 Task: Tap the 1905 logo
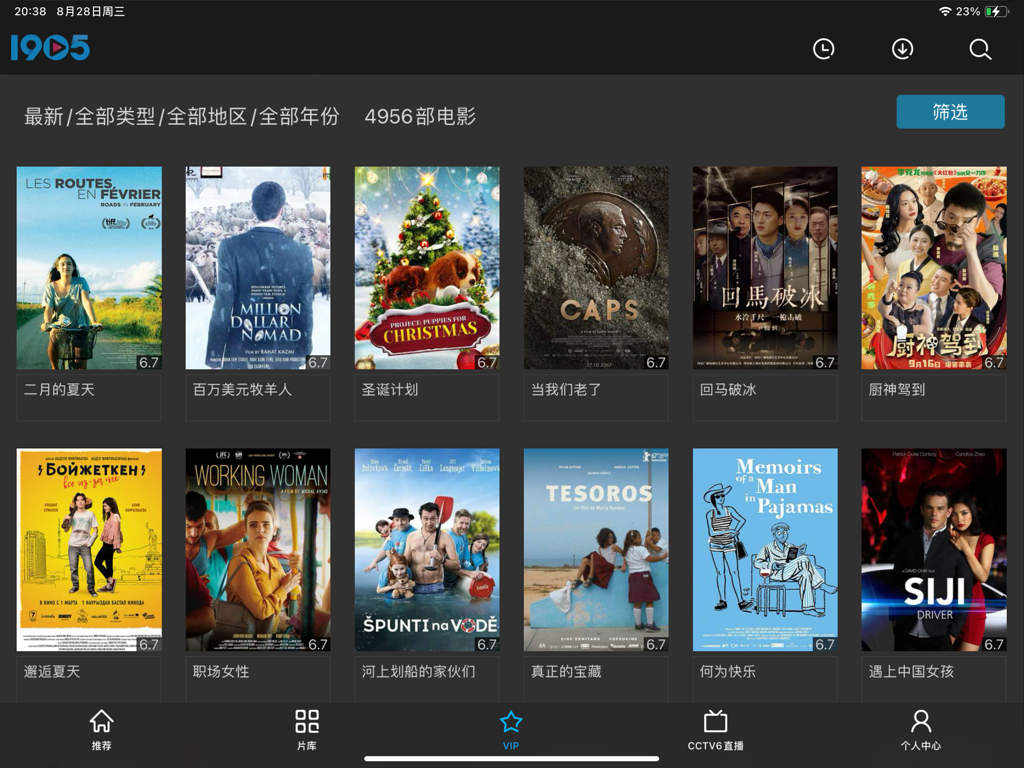point(50,46)
